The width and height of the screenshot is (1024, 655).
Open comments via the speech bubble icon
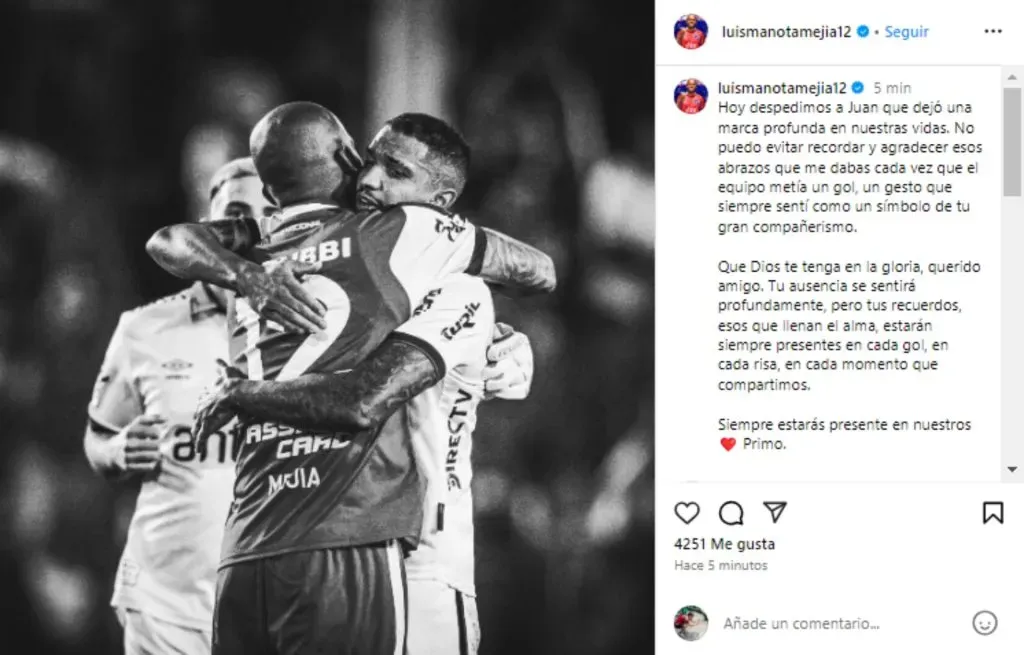click(x=731, y=513)
